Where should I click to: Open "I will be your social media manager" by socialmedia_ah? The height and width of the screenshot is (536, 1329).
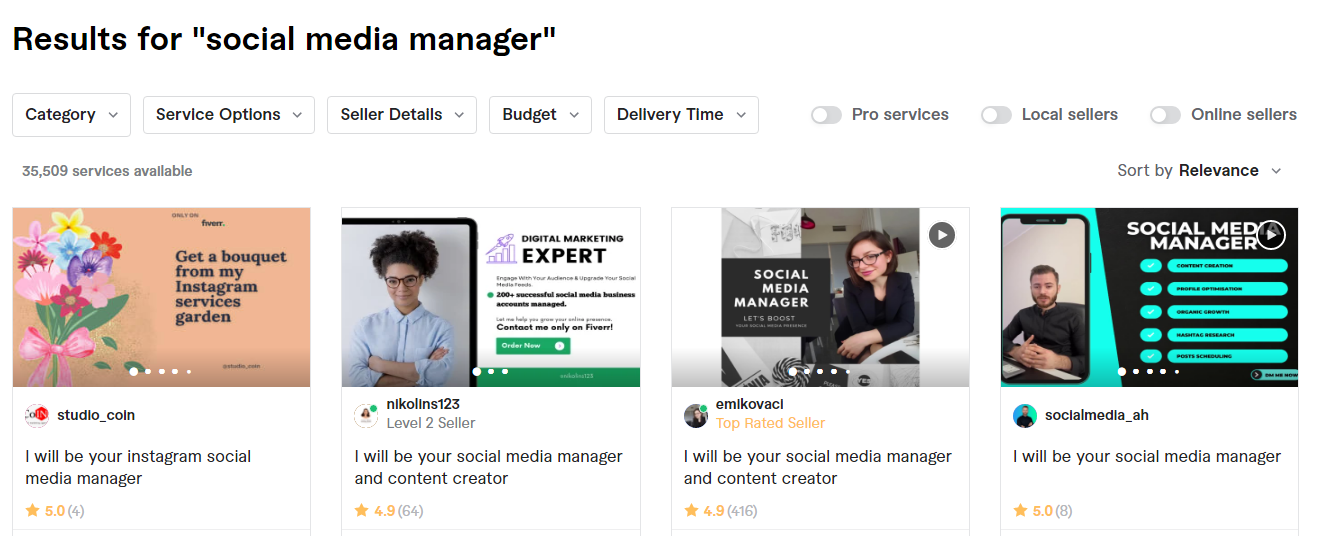coord(1147,457)
